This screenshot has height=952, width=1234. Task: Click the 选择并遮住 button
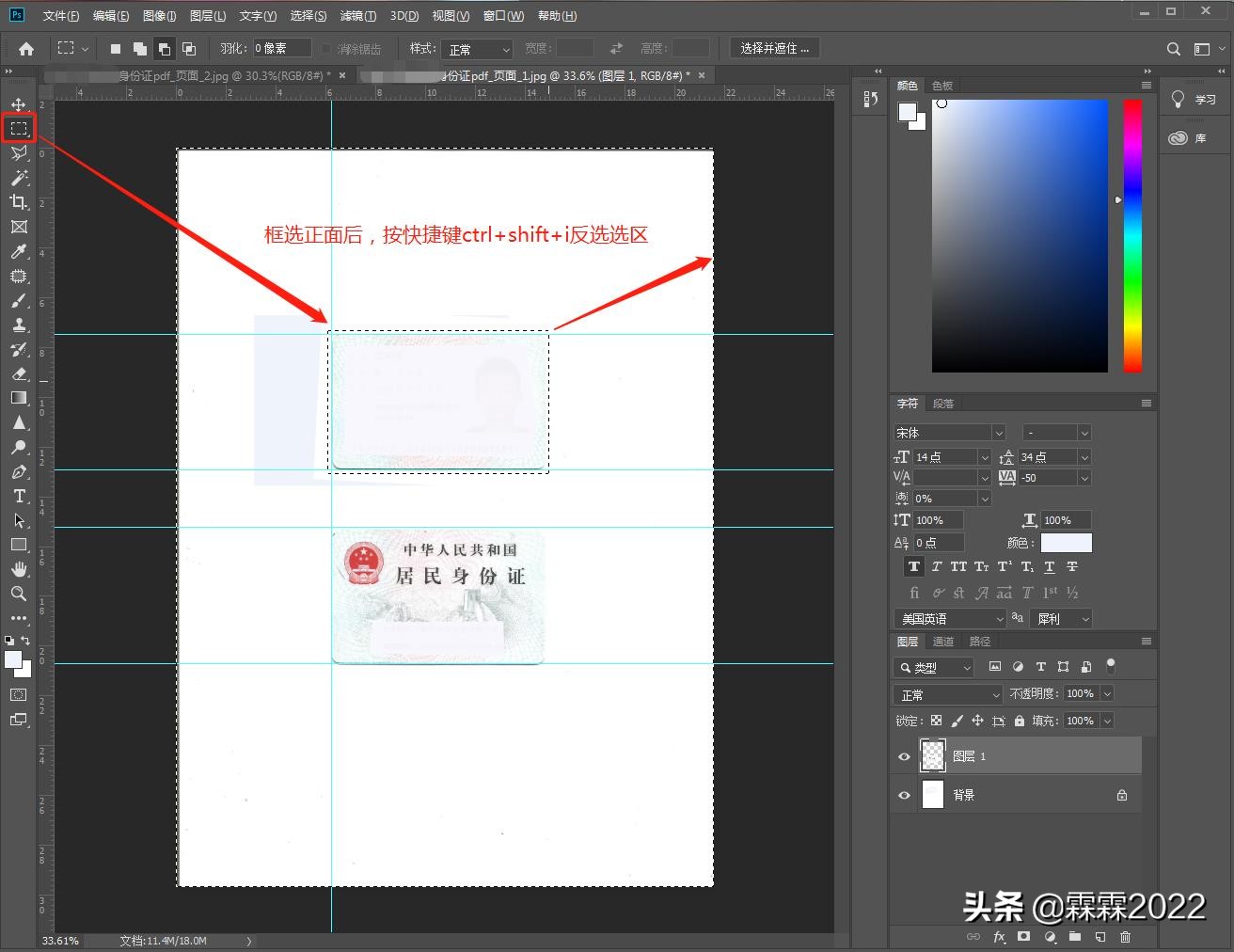click(774, 49)
